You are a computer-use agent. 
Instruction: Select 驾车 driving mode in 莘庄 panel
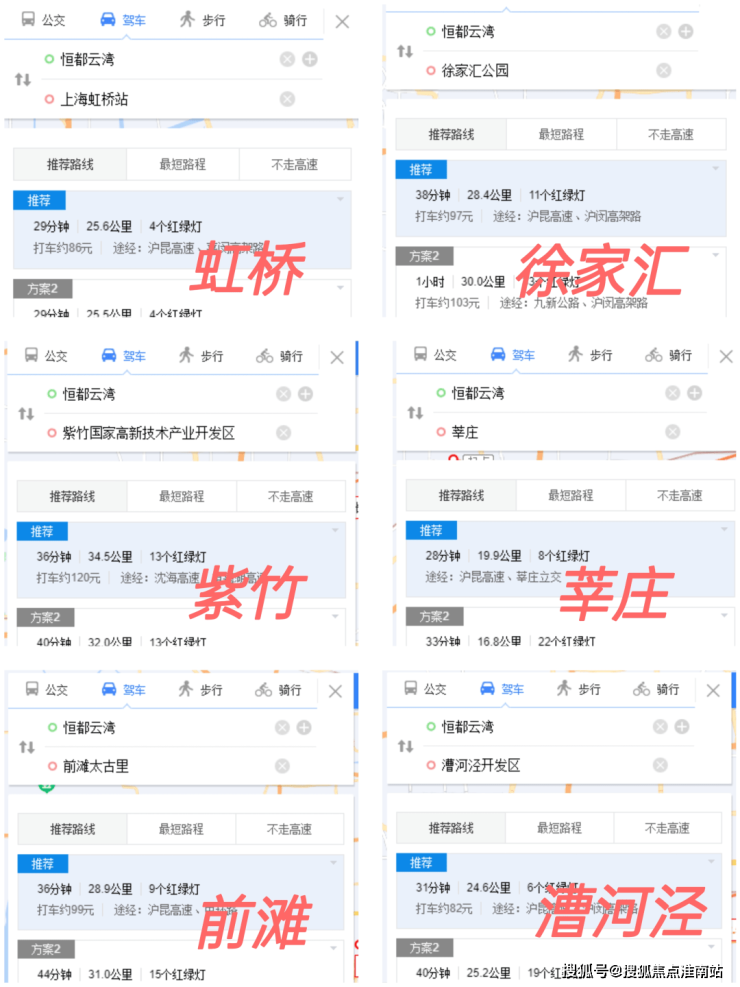coord(512,355)
